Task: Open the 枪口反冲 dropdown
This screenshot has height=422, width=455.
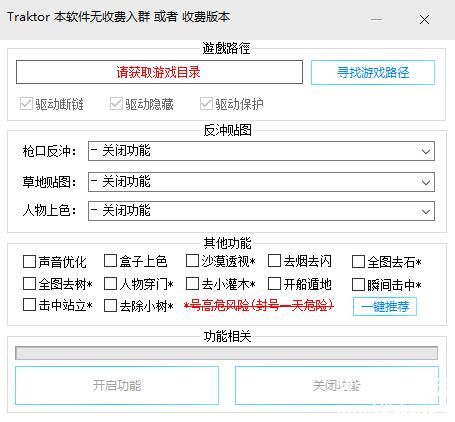Action: click(261, 151)
